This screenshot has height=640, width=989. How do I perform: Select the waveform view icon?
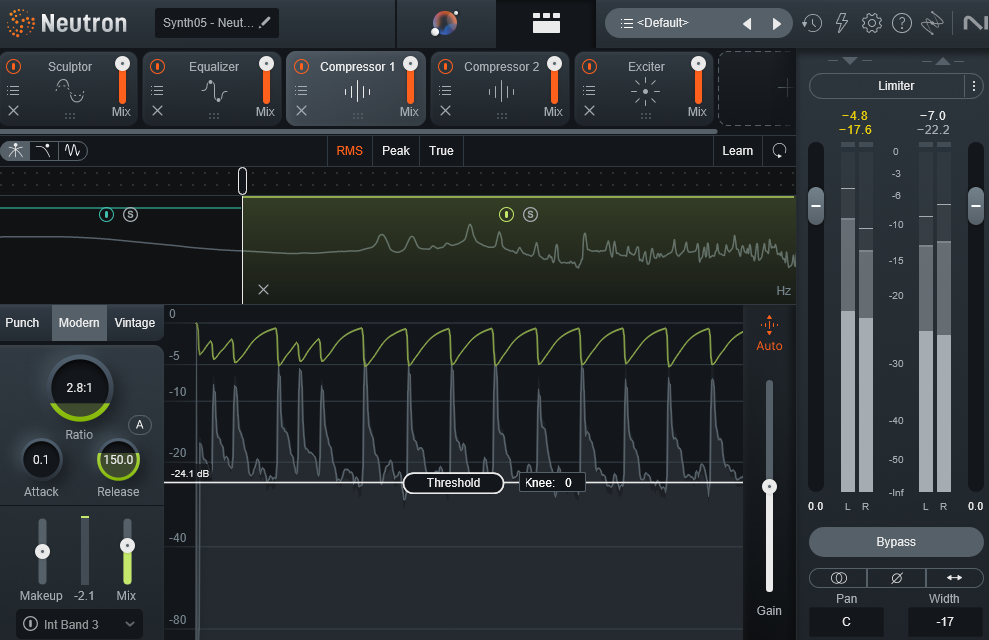click(x=73, y=151)
